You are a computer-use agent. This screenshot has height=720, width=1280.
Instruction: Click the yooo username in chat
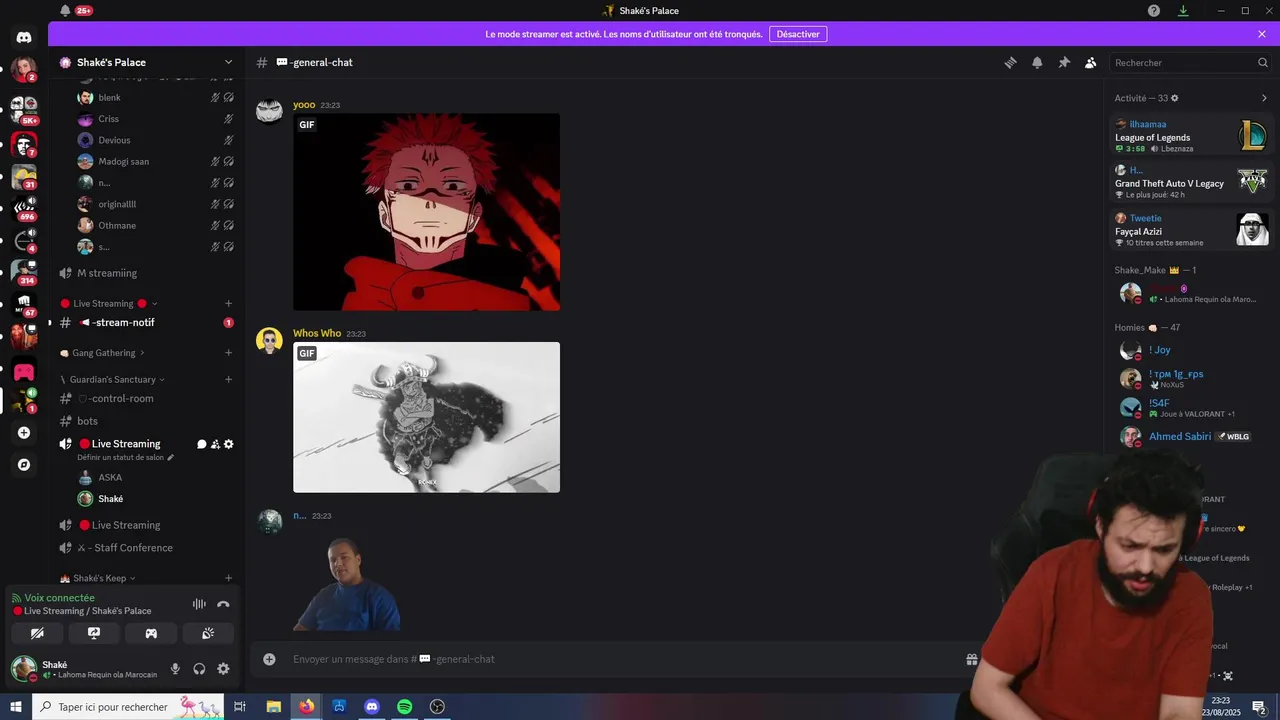(304, 105)
